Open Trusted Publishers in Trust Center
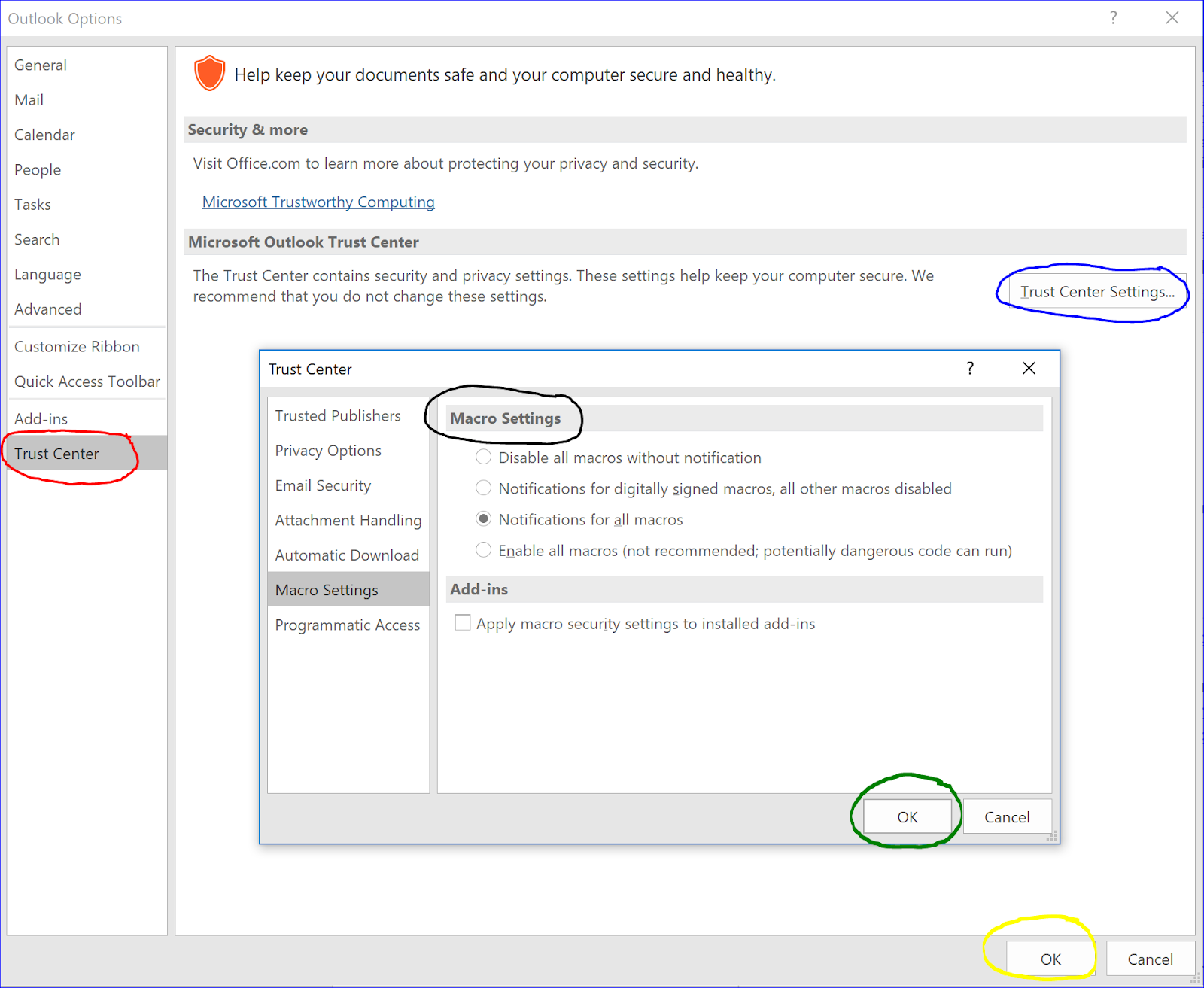The width and height of the screenshot is (1204, 988). (348, 415)
